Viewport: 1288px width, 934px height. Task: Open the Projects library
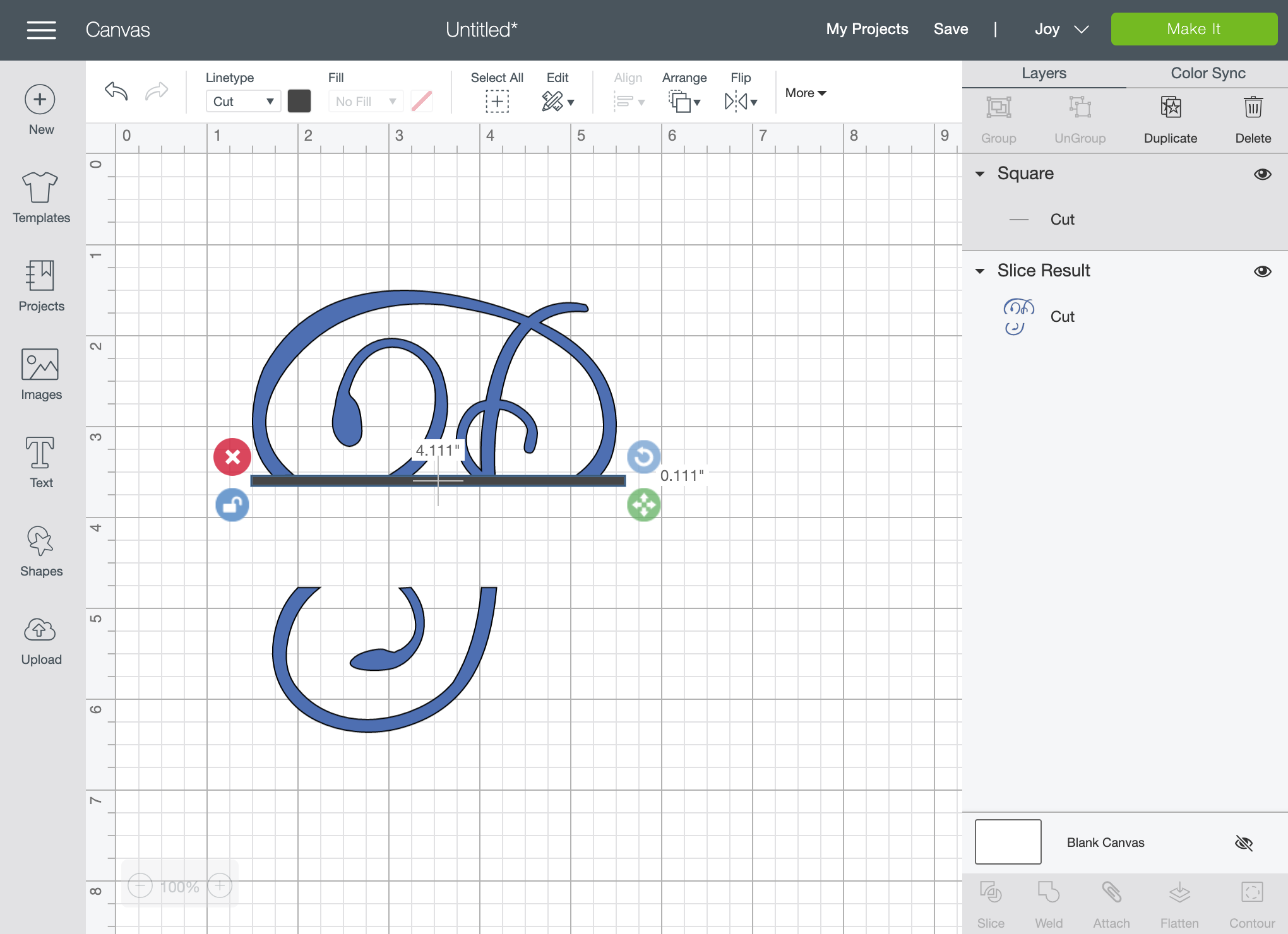point(41,286)
